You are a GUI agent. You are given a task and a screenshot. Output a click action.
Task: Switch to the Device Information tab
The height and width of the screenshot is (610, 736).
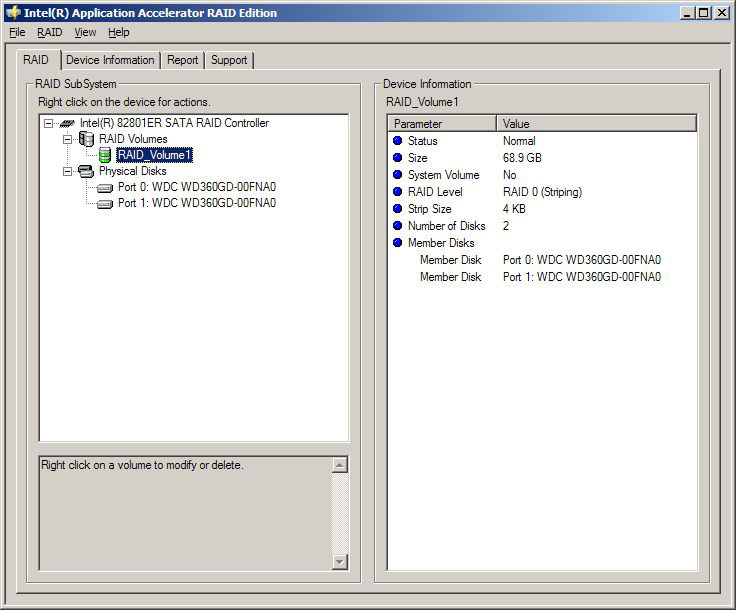[110, 60]
